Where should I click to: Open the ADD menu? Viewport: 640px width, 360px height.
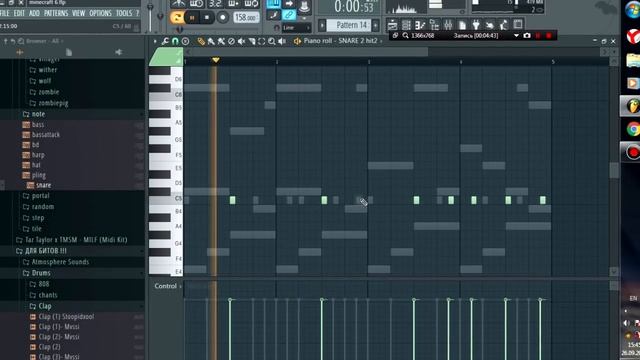point(34,13)
